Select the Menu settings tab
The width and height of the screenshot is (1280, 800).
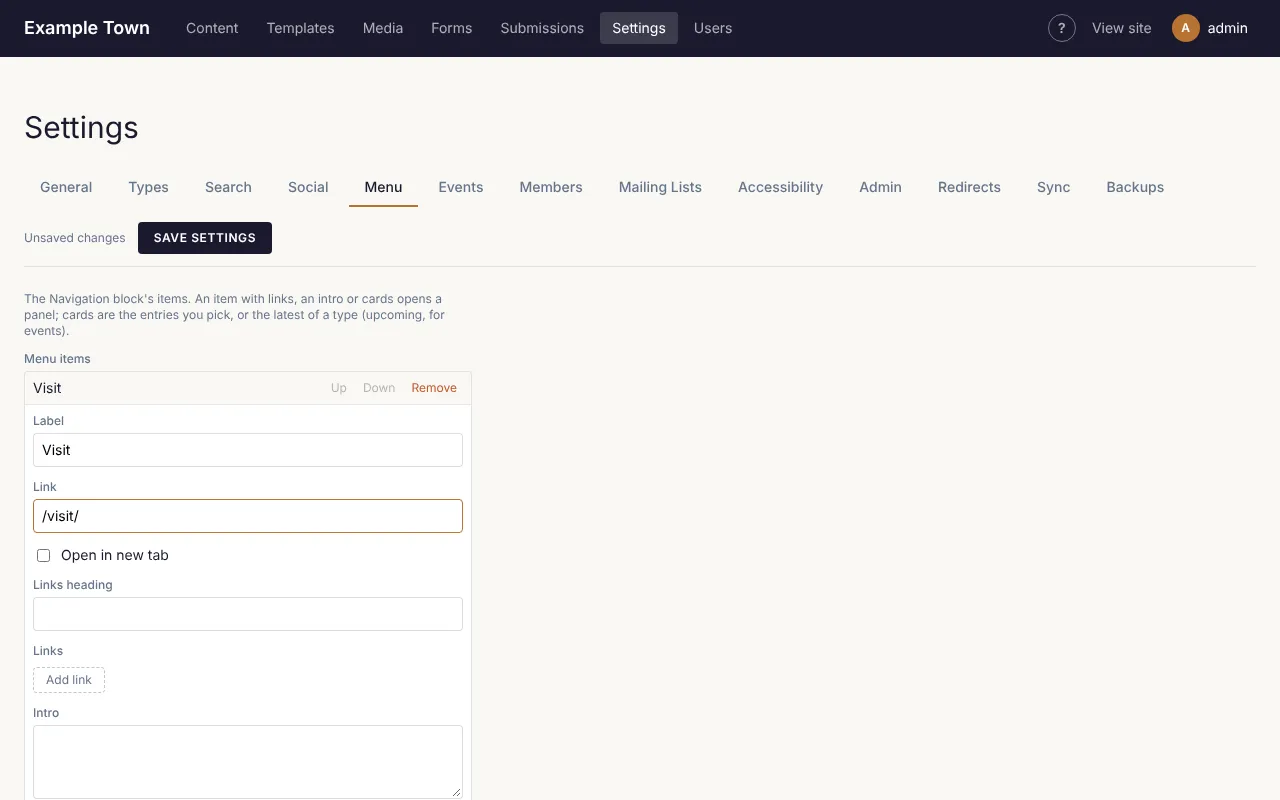tap(383, 187)
